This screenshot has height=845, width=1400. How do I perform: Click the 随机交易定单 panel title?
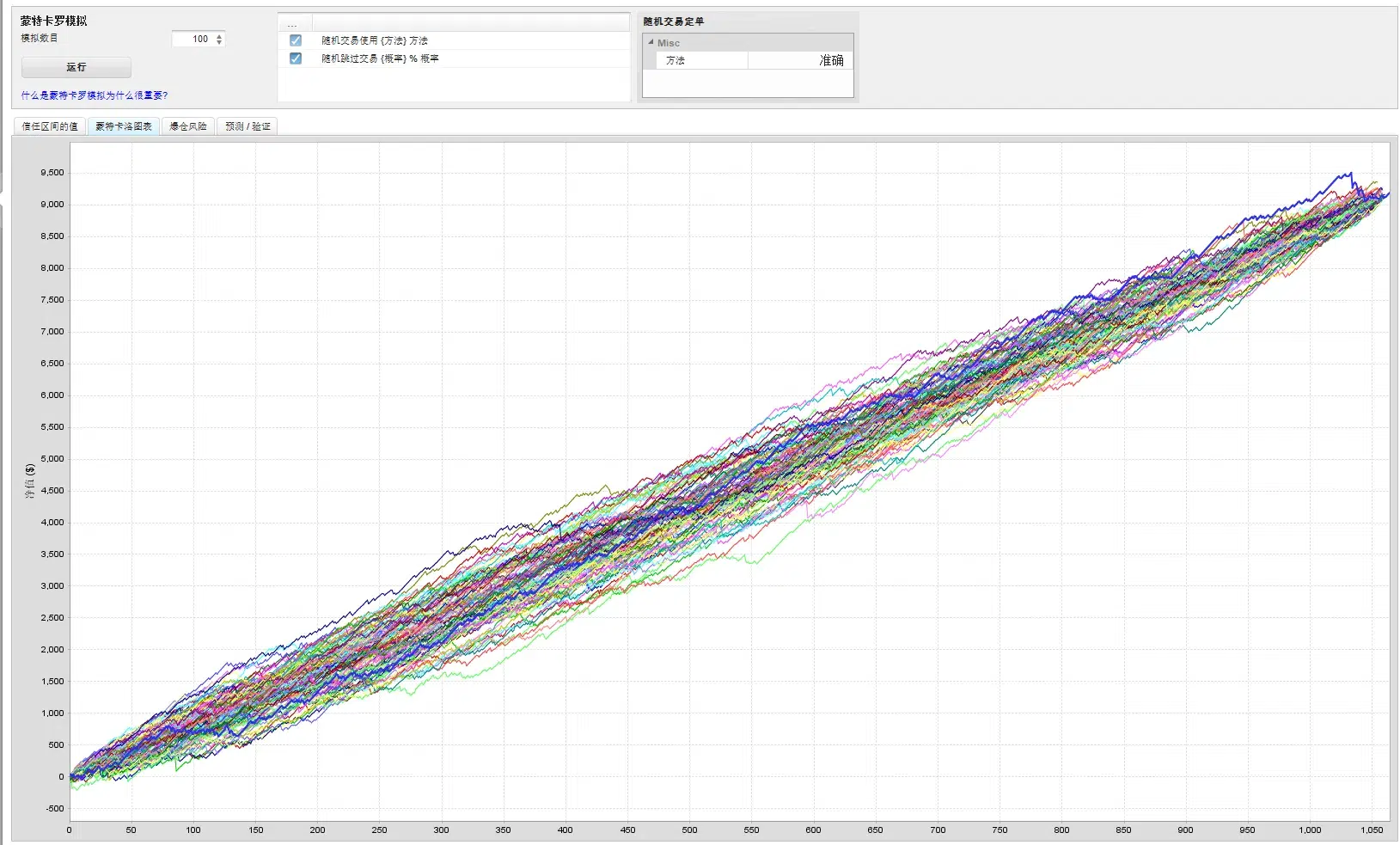click(674, 21)
